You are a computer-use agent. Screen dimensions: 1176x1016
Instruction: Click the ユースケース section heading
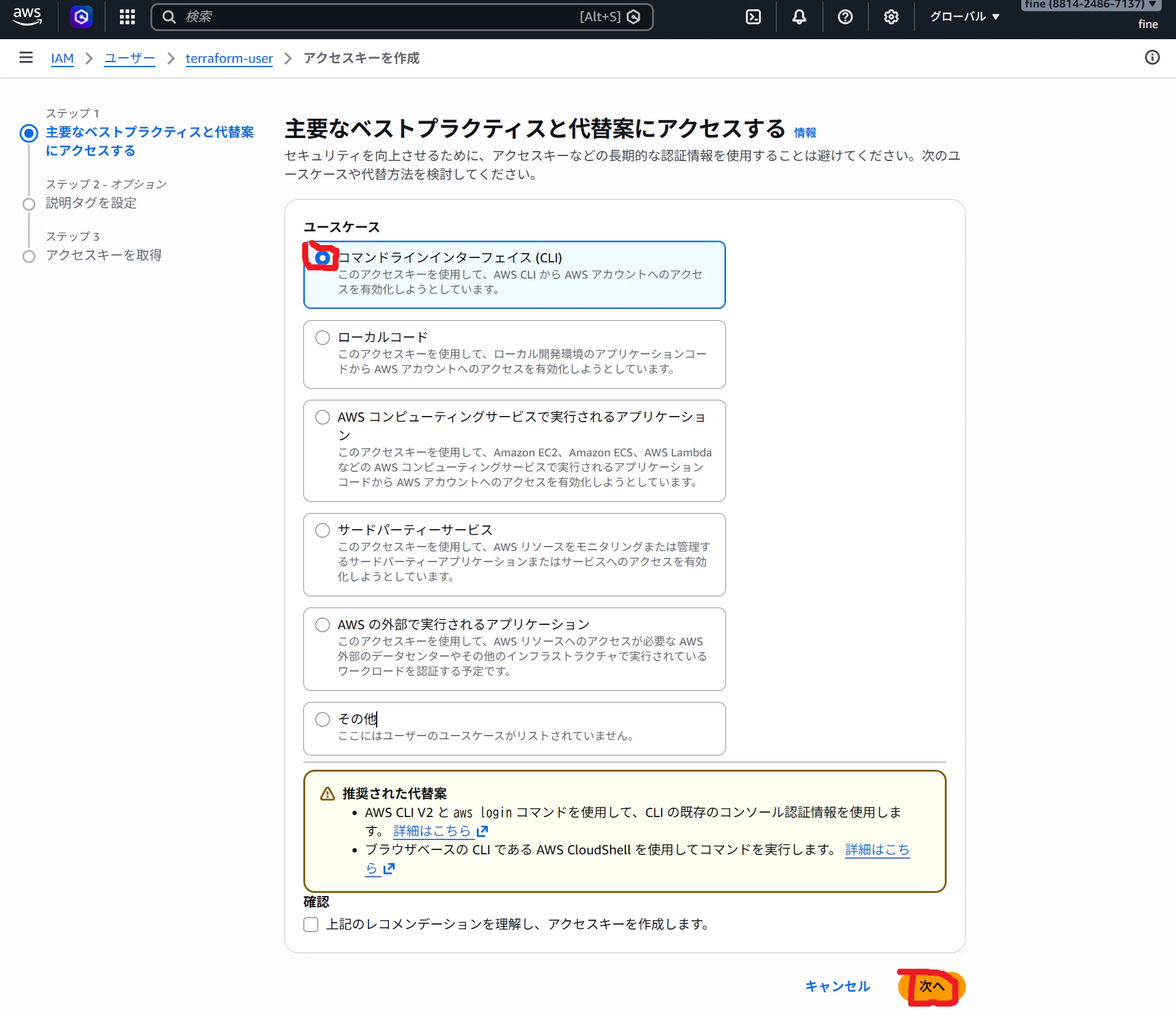point(342,227)
